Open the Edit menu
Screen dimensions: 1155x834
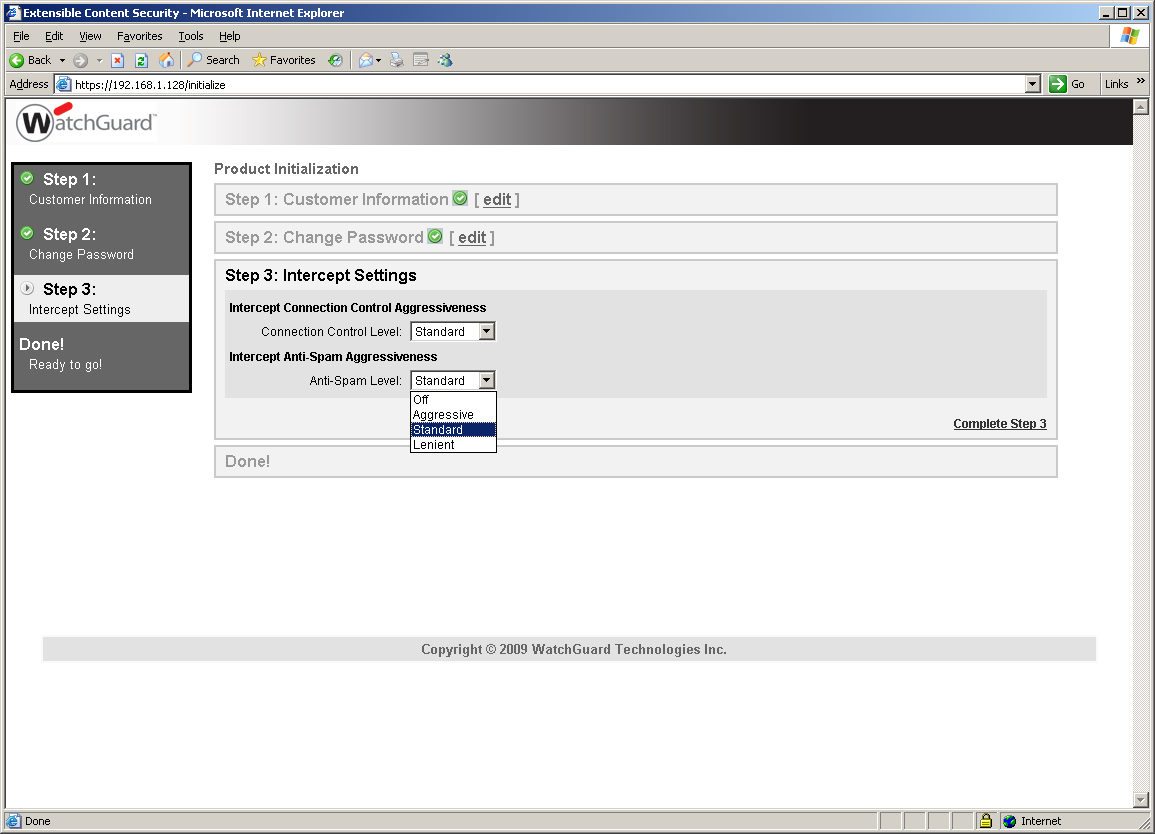54,36
